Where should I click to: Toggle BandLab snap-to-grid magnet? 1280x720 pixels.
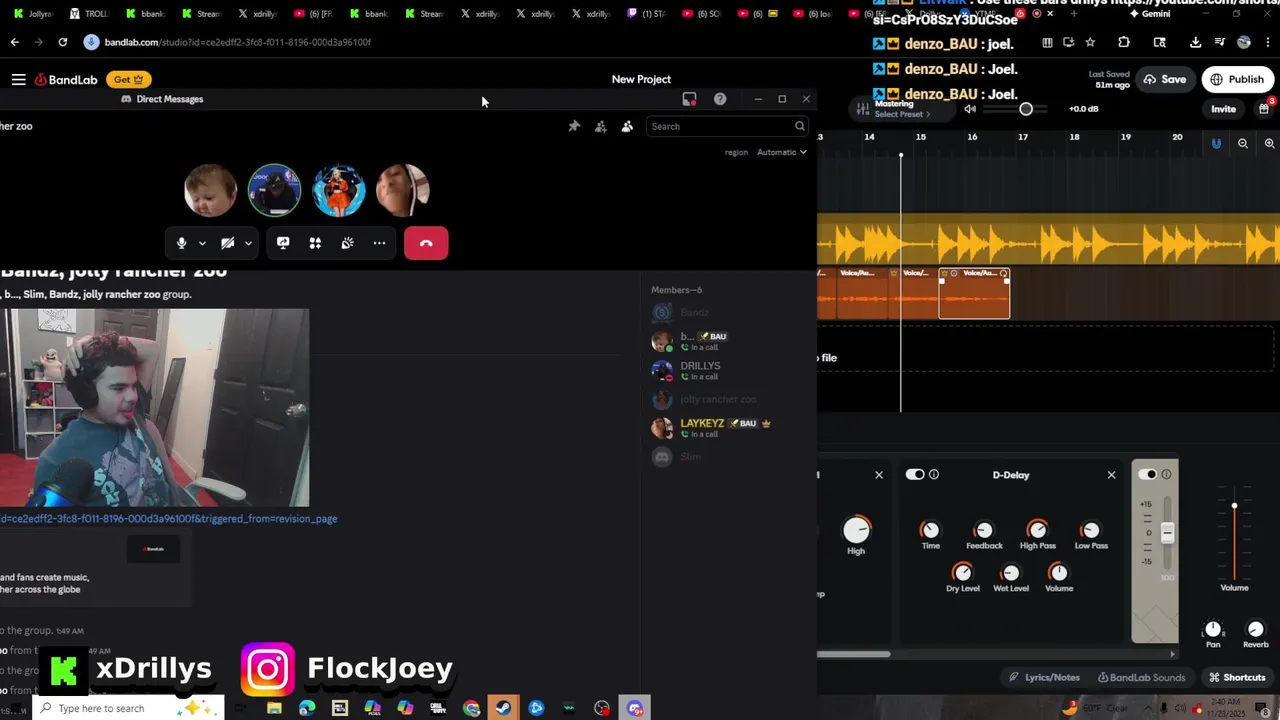[1216, 144]
